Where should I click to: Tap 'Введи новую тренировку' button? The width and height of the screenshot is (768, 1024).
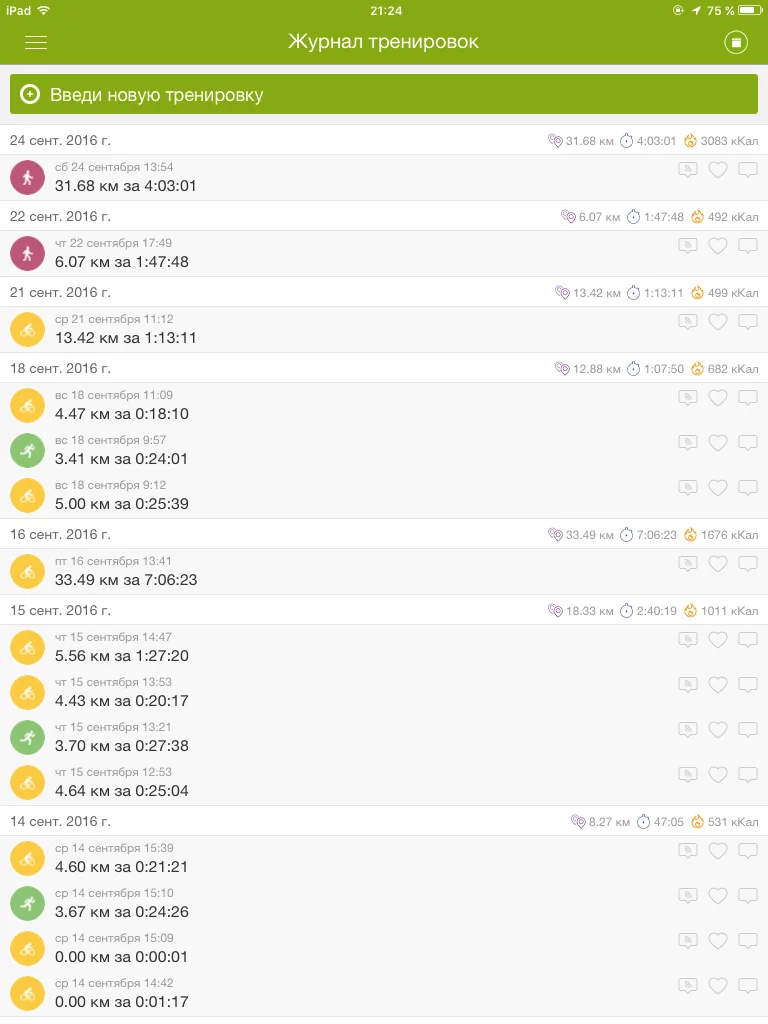[384, 95]
